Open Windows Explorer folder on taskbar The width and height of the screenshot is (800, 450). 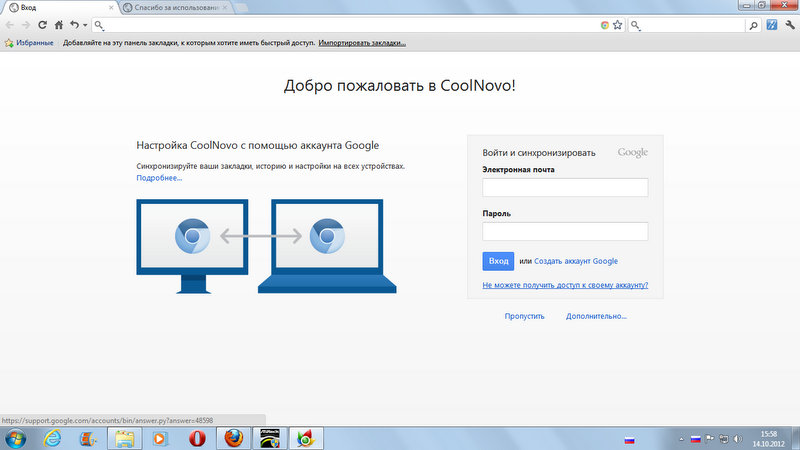pos(124,438)
